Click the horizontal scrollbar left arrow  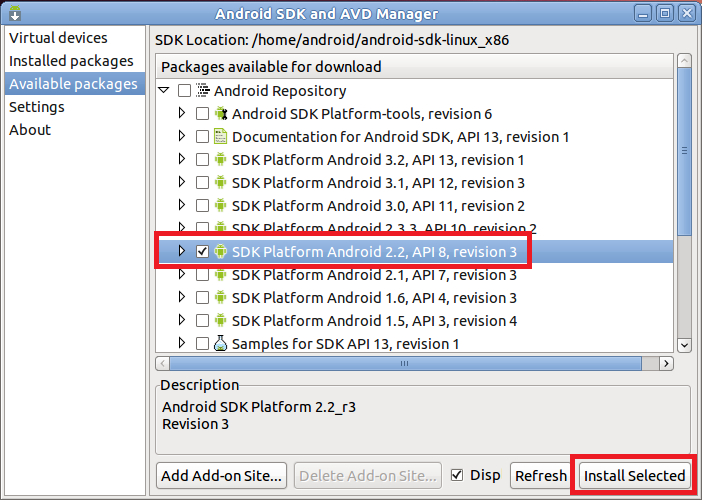(163, 363)
